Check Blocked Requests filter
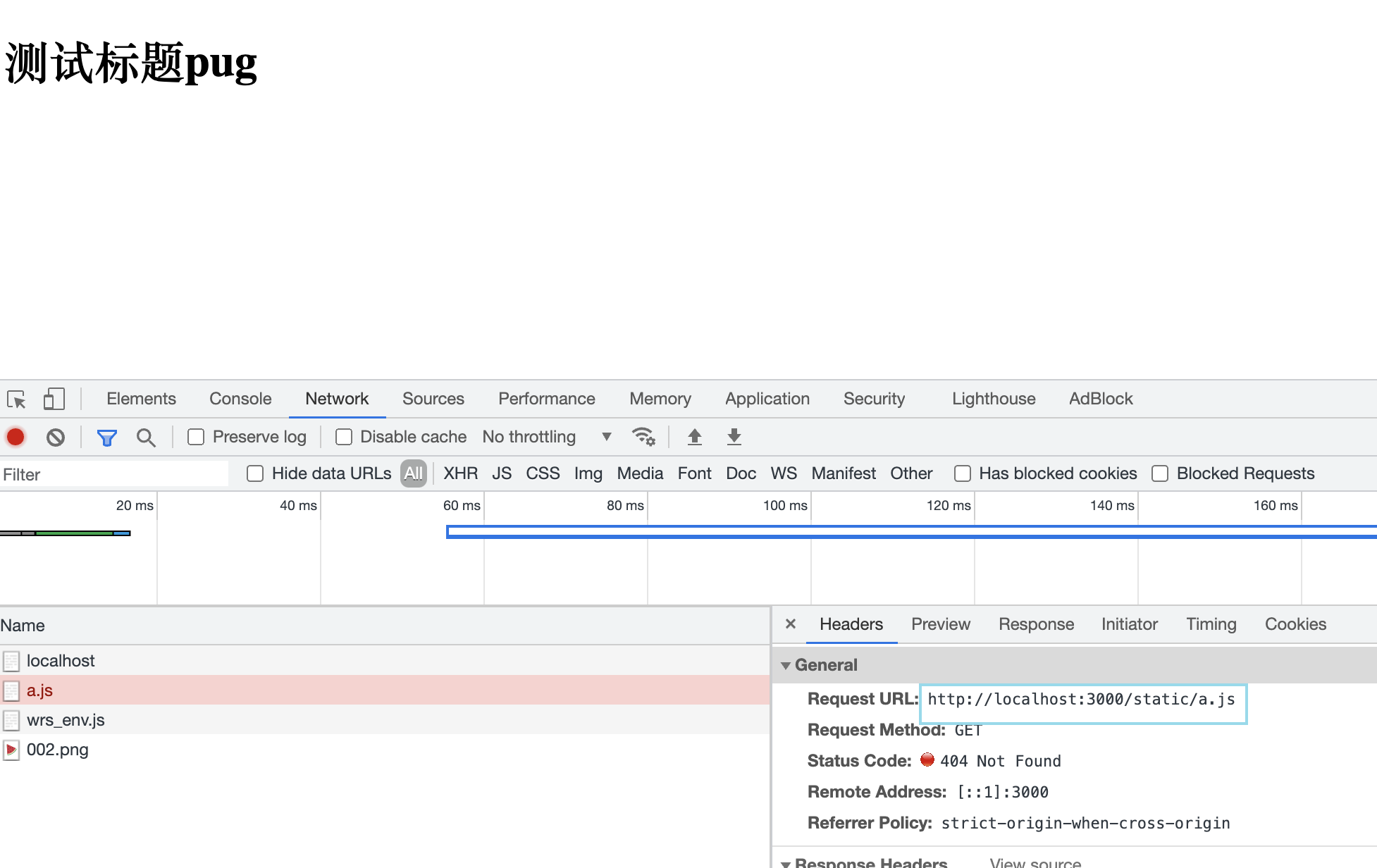This screenshot has width=1377, height=868. (x=1160, y=473)
